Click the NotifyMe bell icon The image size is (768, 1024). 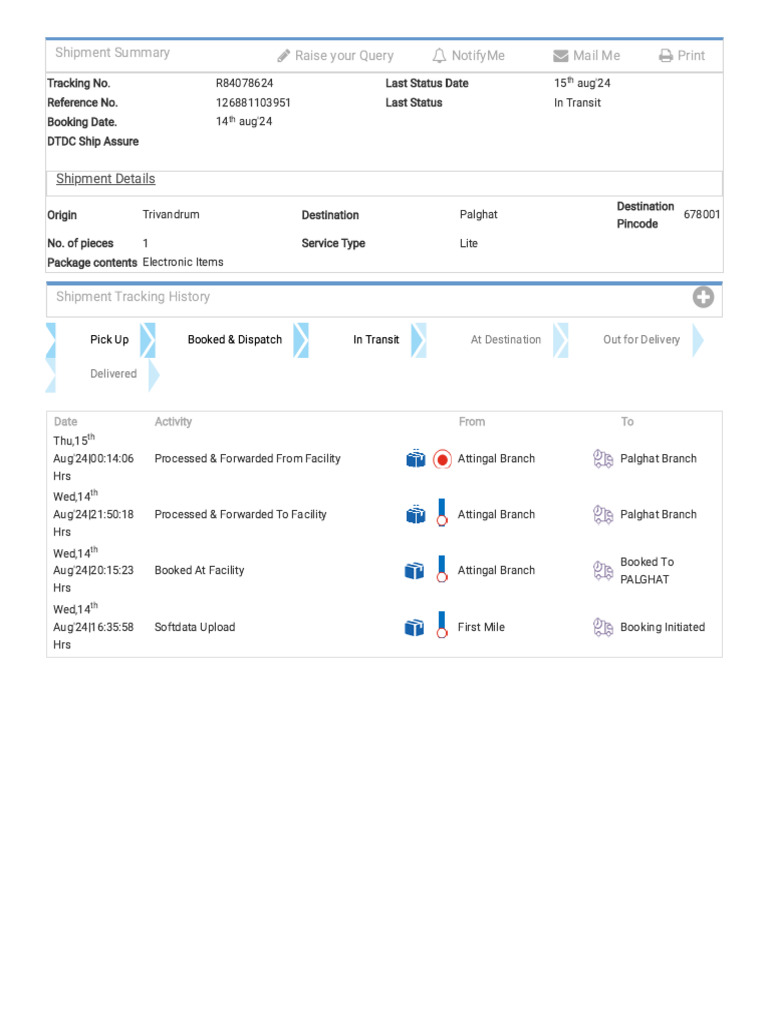[x=439, y=56]
